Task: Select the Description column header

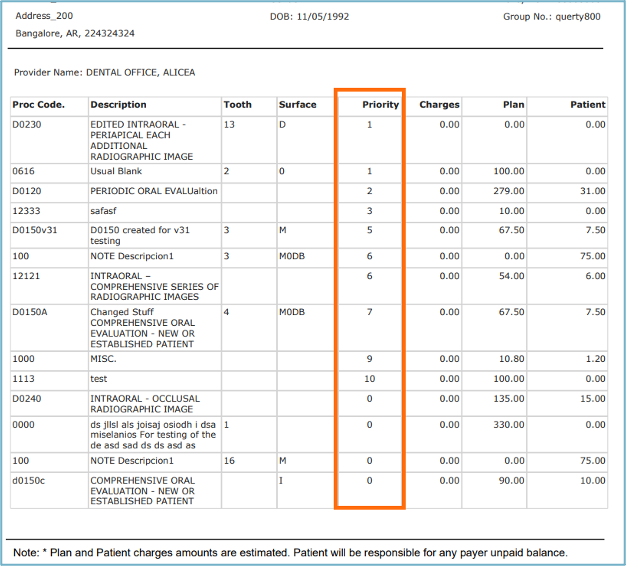Action: pos(118,104)
